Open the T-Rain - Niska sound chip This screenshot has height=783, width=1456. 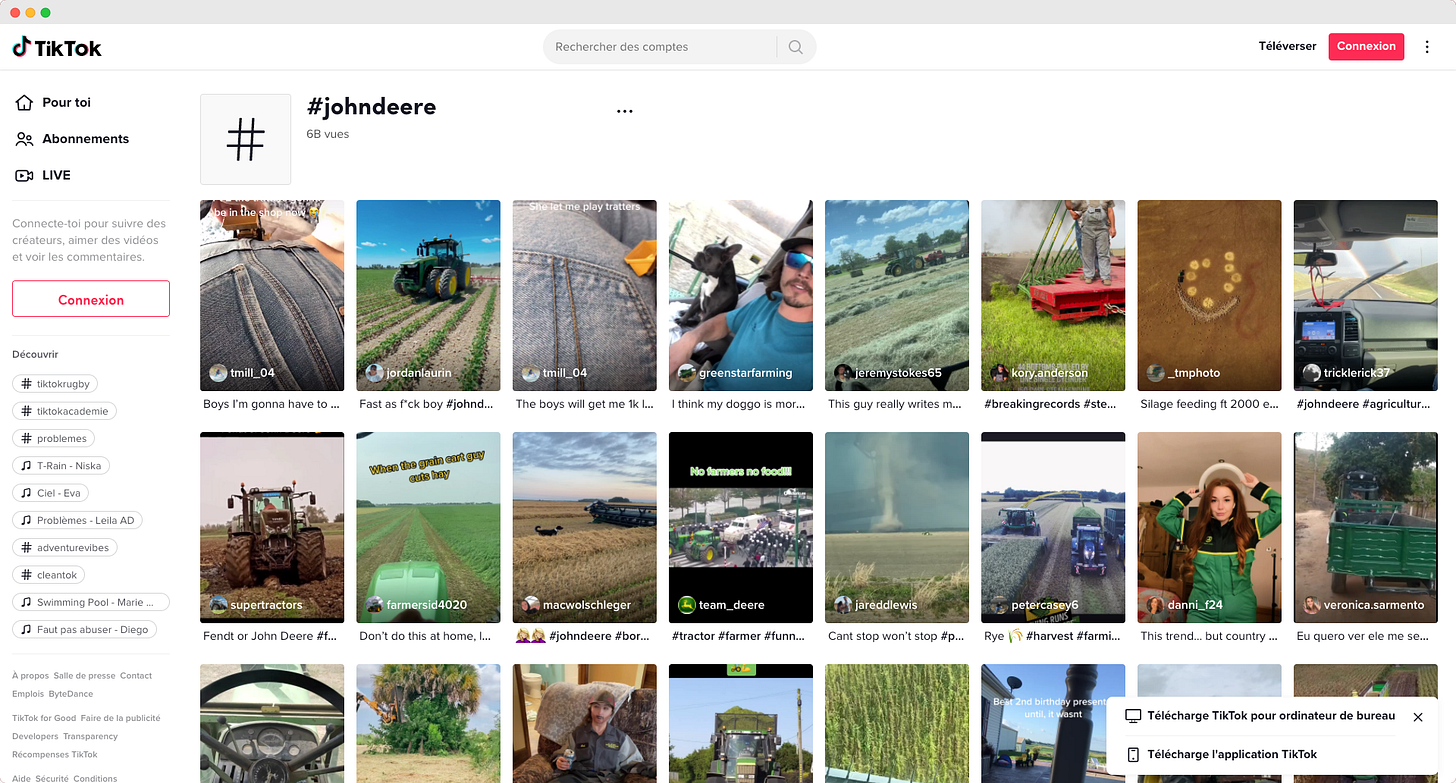61,466
